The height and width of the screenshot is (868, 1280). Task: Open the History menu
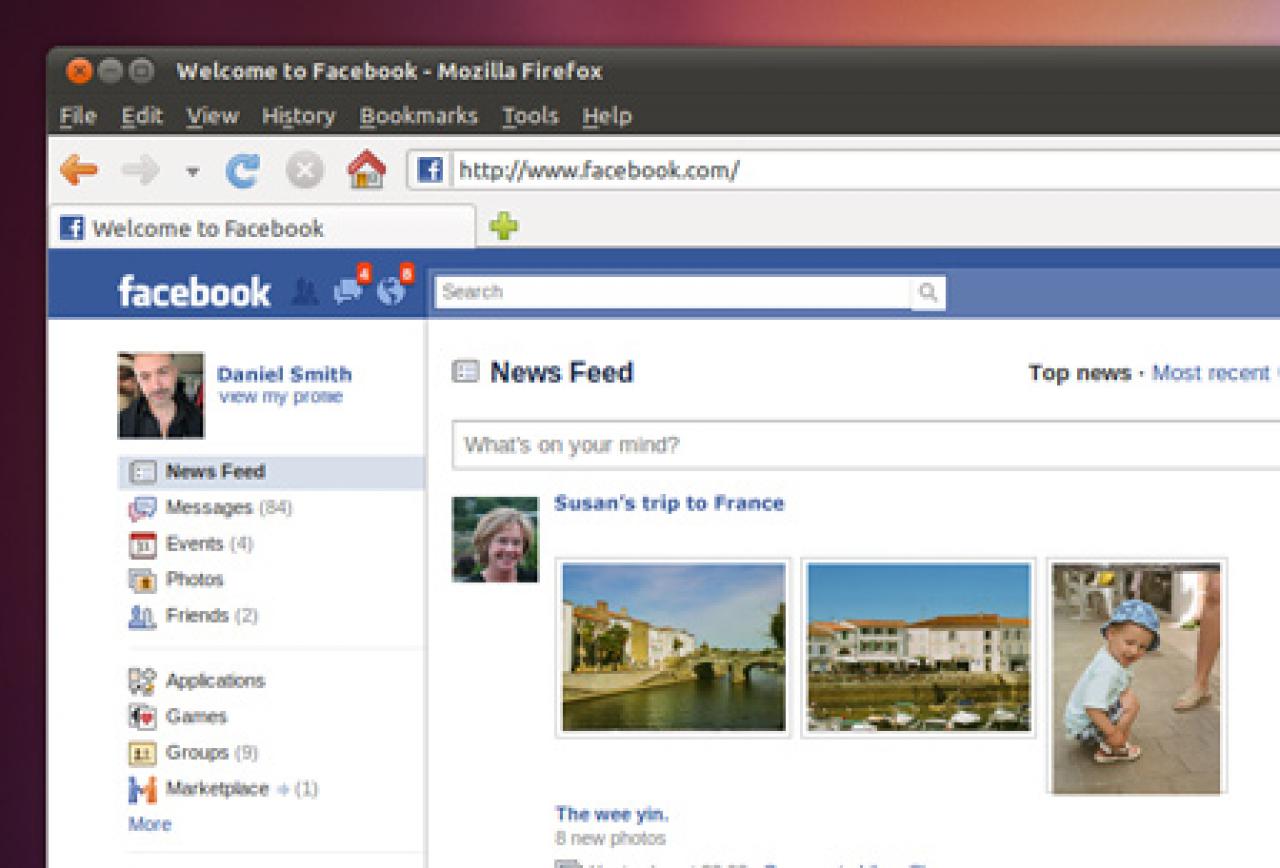tap(298, 116)
